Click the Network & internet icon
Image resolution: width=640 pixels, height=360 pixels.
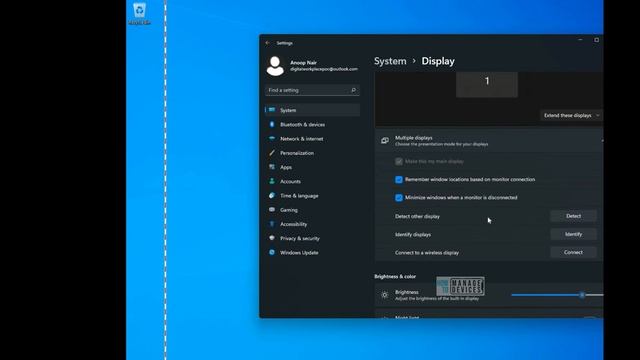(x=272, y=138)
